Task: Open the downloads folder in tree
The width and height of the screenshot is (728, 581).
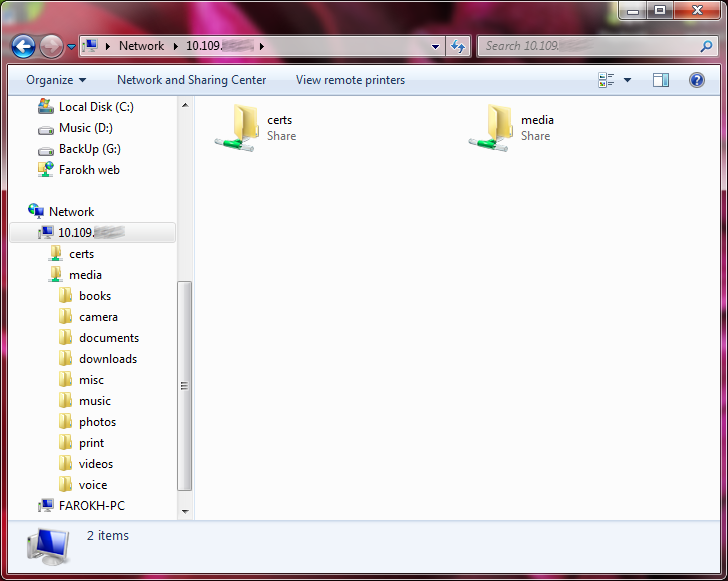Action: [x=108, y=359]
